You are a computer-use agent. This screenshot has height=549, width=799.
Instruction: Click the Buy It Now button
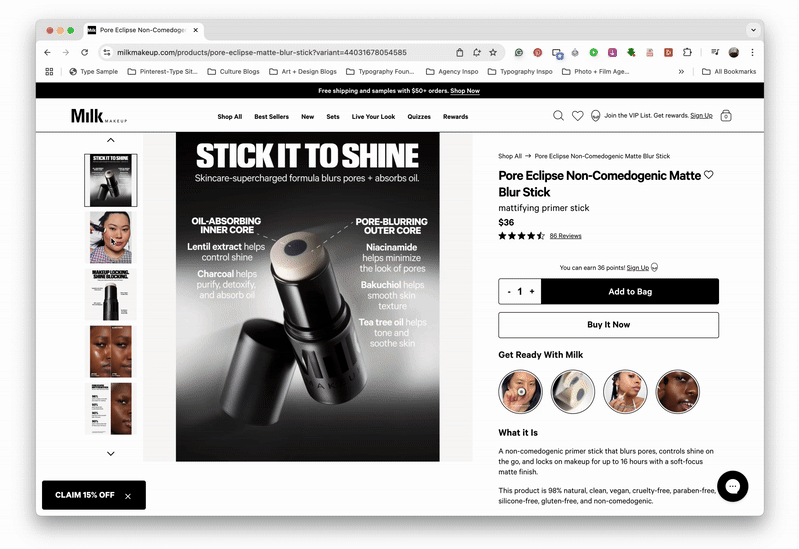(x=608, y=325)
